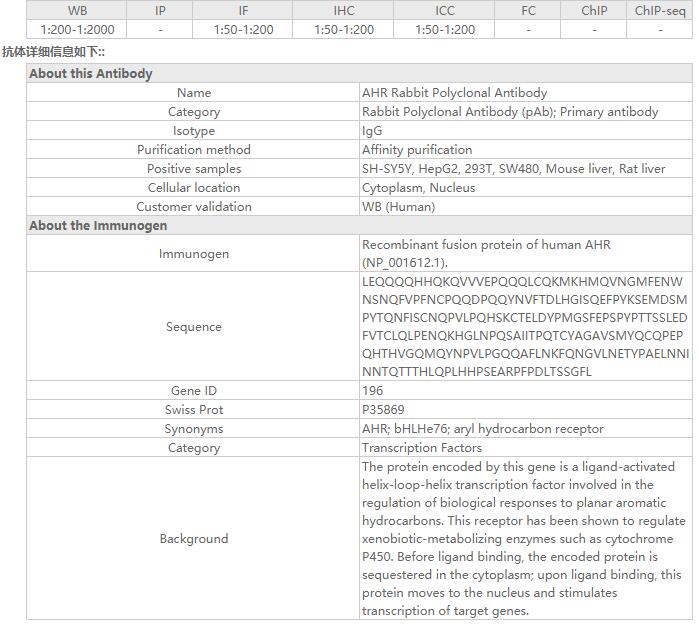Click the Gene ID value 196
The height and width of the screenshot is (626, 699).
coord(372,391)
